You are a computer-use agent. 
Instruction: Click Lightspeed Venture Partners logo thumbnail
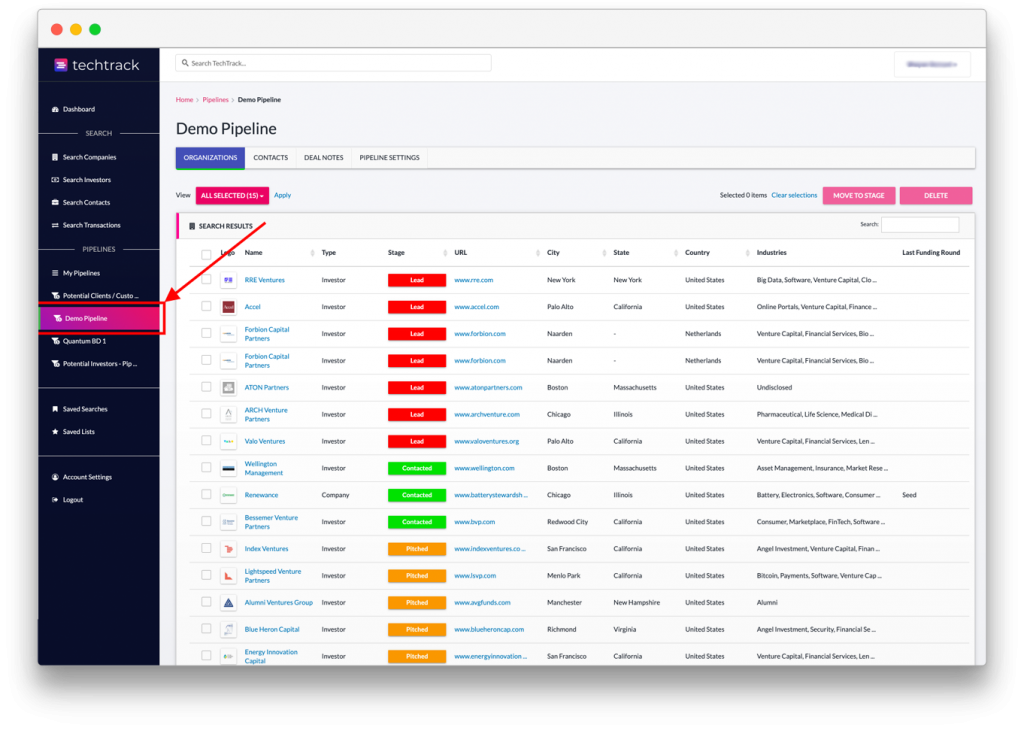point(228,575)
